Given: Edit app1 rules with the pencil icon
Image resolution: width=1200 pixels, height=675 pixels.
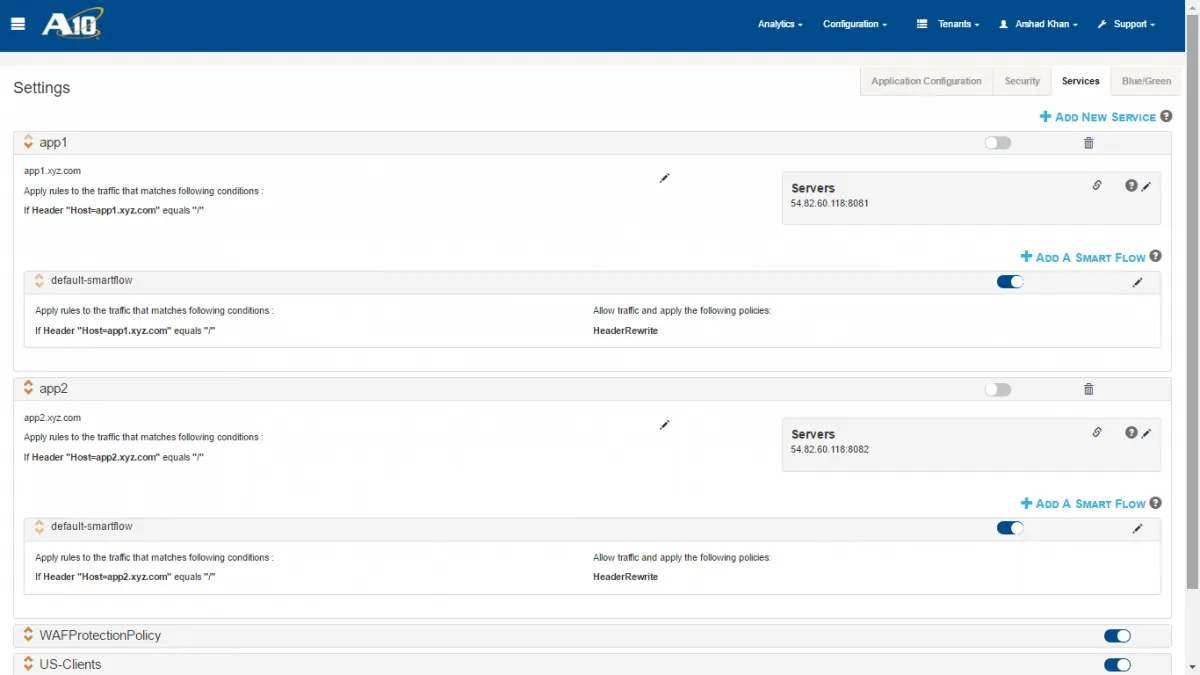Looking at the screenshot, I should [x=664, y=178].
